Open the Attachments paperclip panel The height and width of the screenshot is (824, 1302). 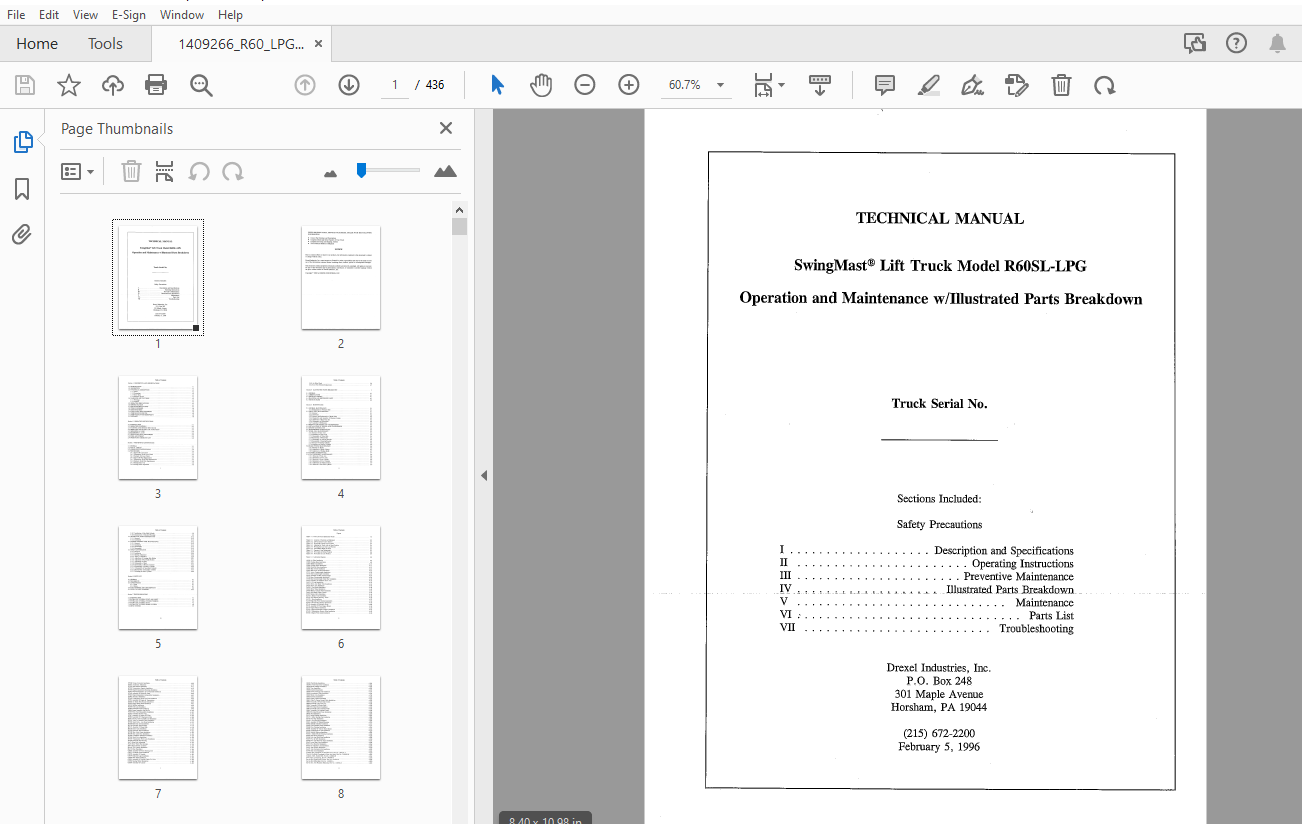coord(22,235)
